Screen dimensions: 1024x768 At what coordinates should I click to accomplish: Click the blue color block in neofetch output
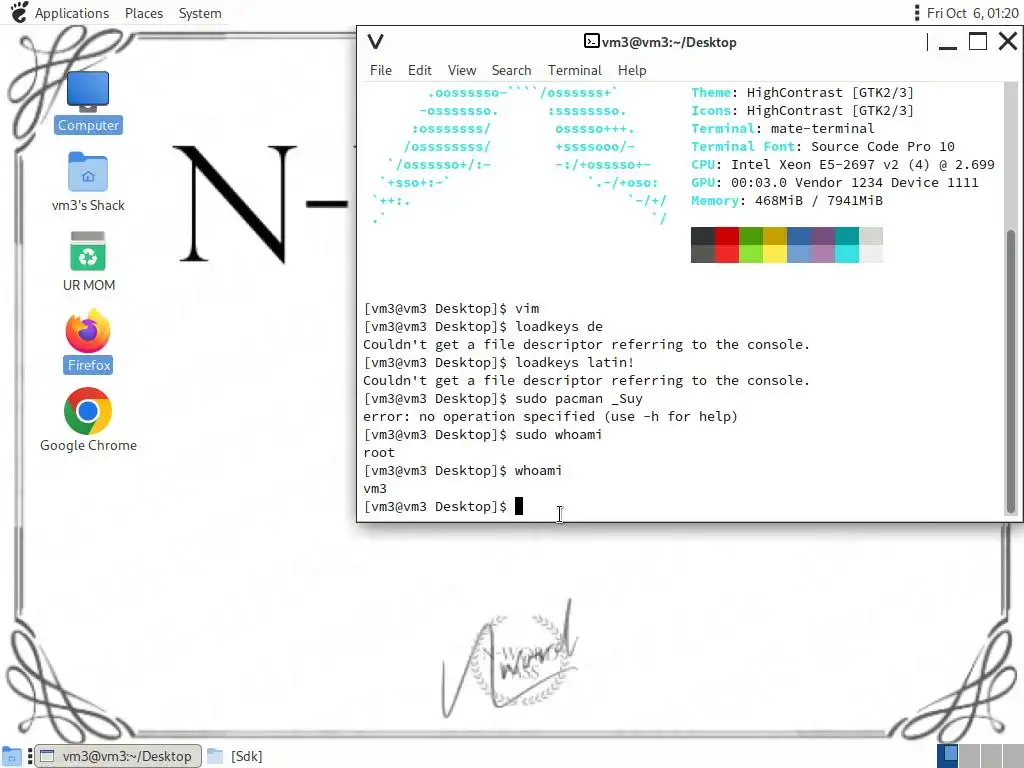[799, 245]
